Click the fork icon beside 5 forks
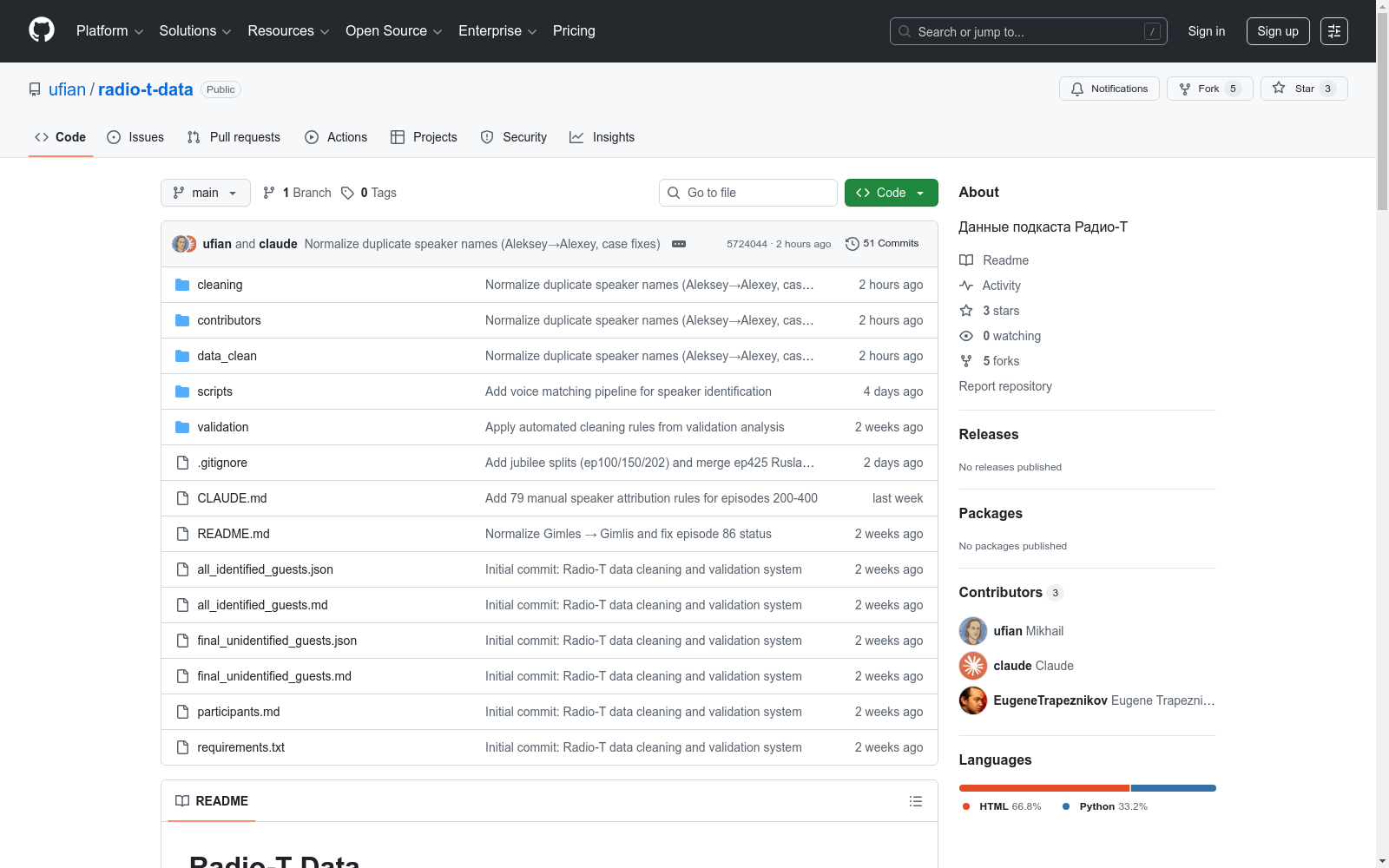 966,361
